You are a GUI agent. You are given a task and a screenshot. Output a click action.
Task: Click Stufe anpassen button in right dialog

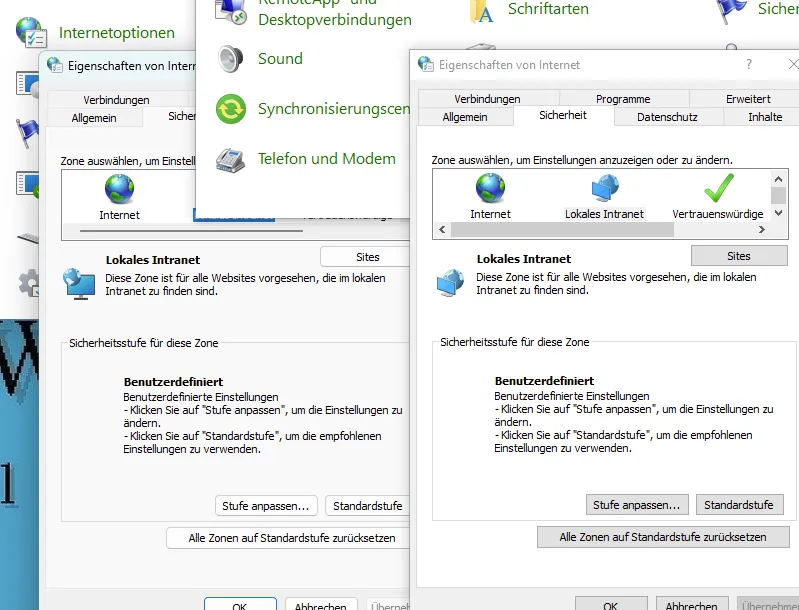[637, 505]
